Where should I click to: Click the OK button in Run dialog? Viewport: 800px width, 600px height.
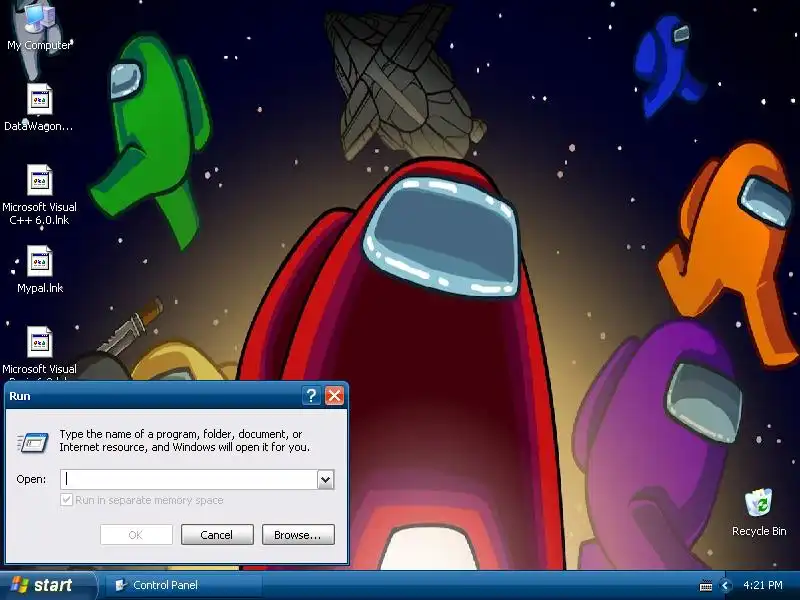[136, 535]
